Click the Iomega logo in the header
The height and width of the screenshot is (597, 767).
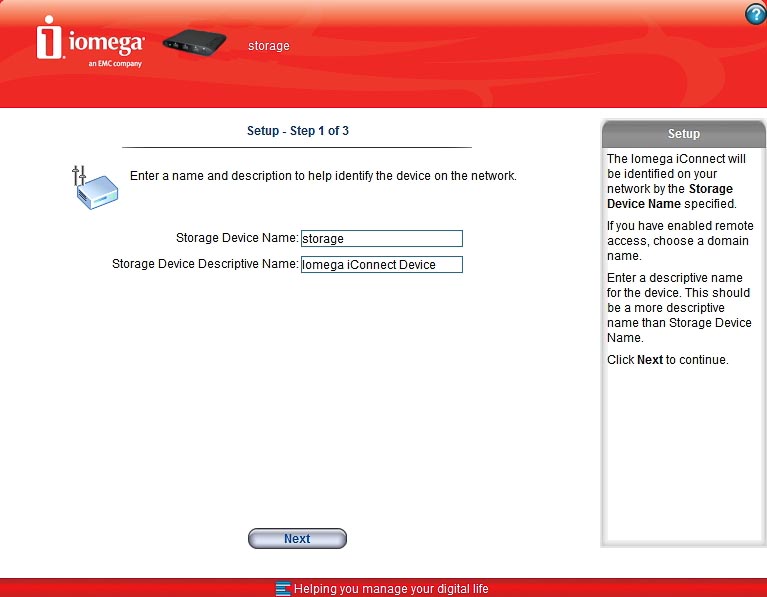(91, 43)
